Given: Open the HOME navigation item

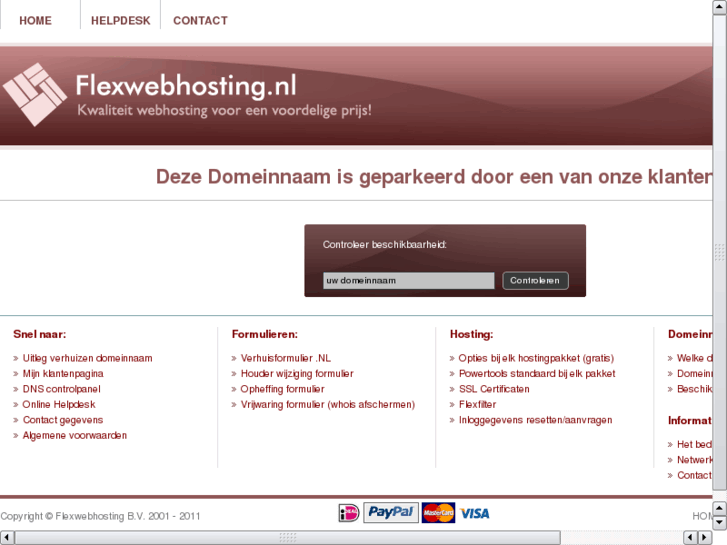Looking at the screenshot, I should [35, 20].
